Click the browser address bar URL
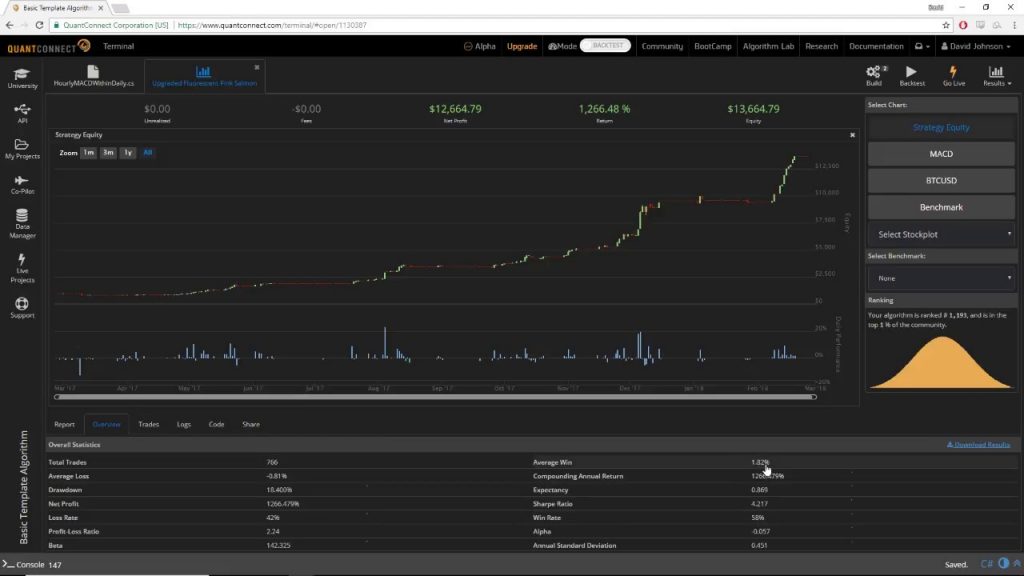 click(272, 25)
